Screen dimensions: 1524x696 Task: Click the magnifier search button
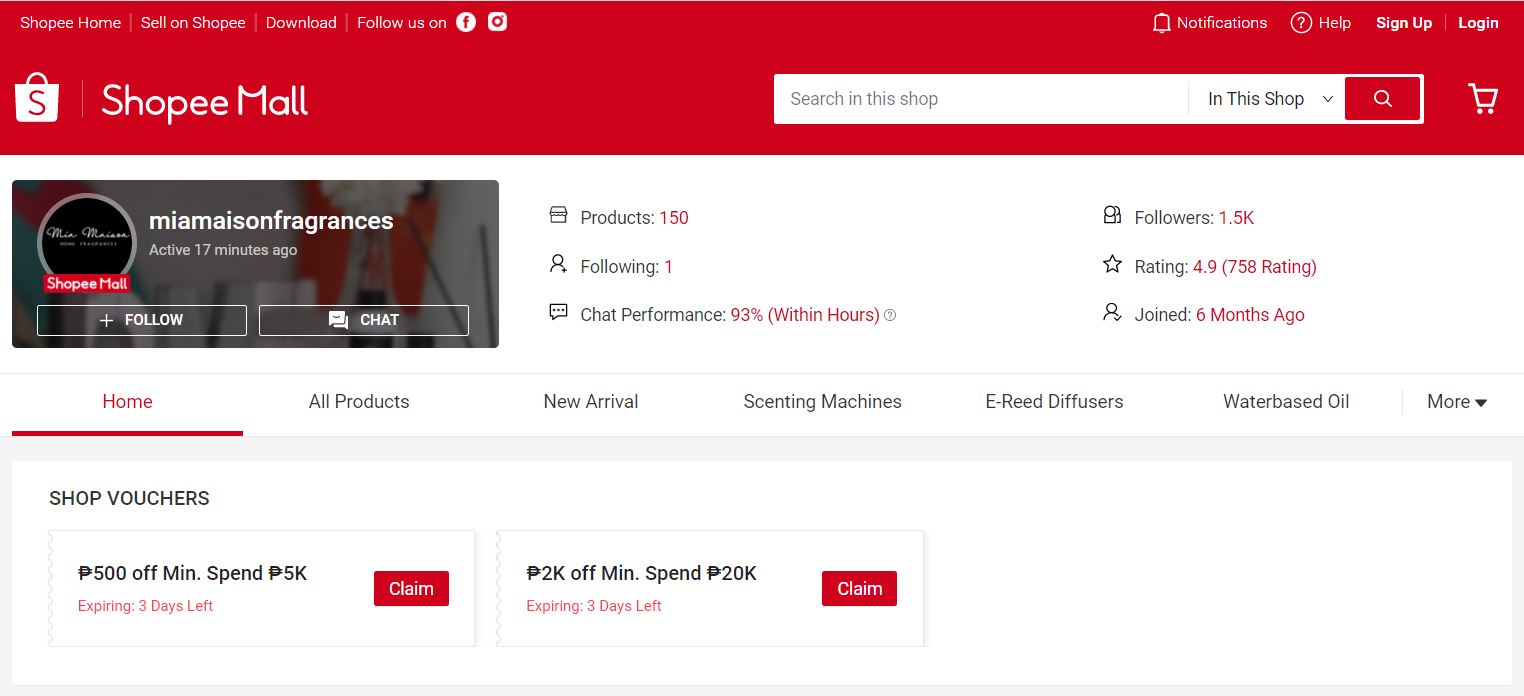(1383, 98)
